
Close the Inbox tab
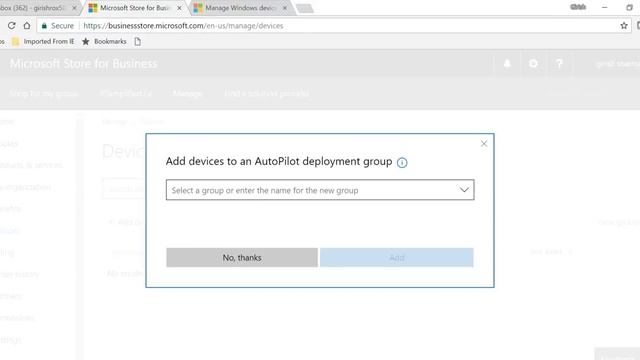[74, 8]
